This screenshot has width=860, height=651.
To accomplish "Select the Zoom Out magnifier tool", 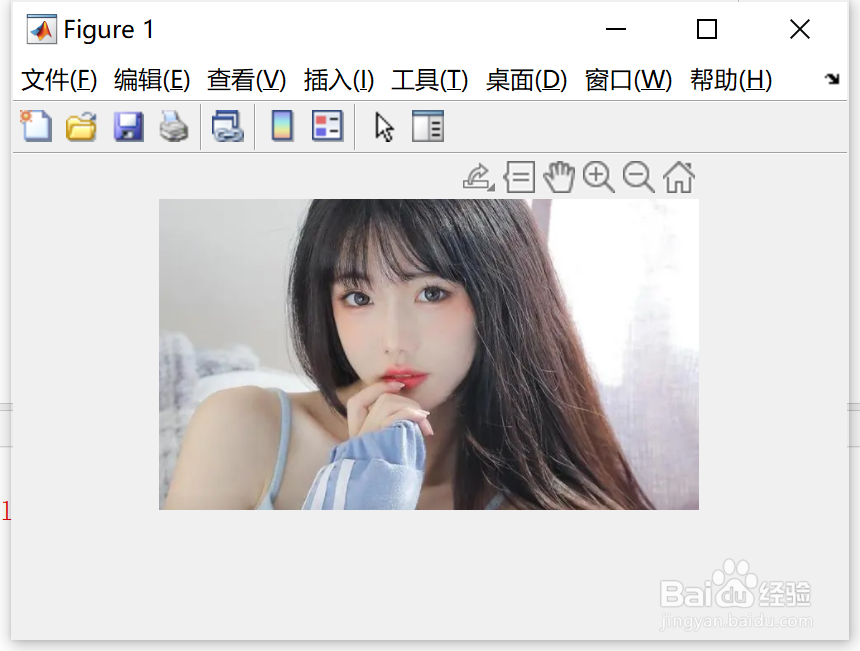I will (x=639, y=177).
